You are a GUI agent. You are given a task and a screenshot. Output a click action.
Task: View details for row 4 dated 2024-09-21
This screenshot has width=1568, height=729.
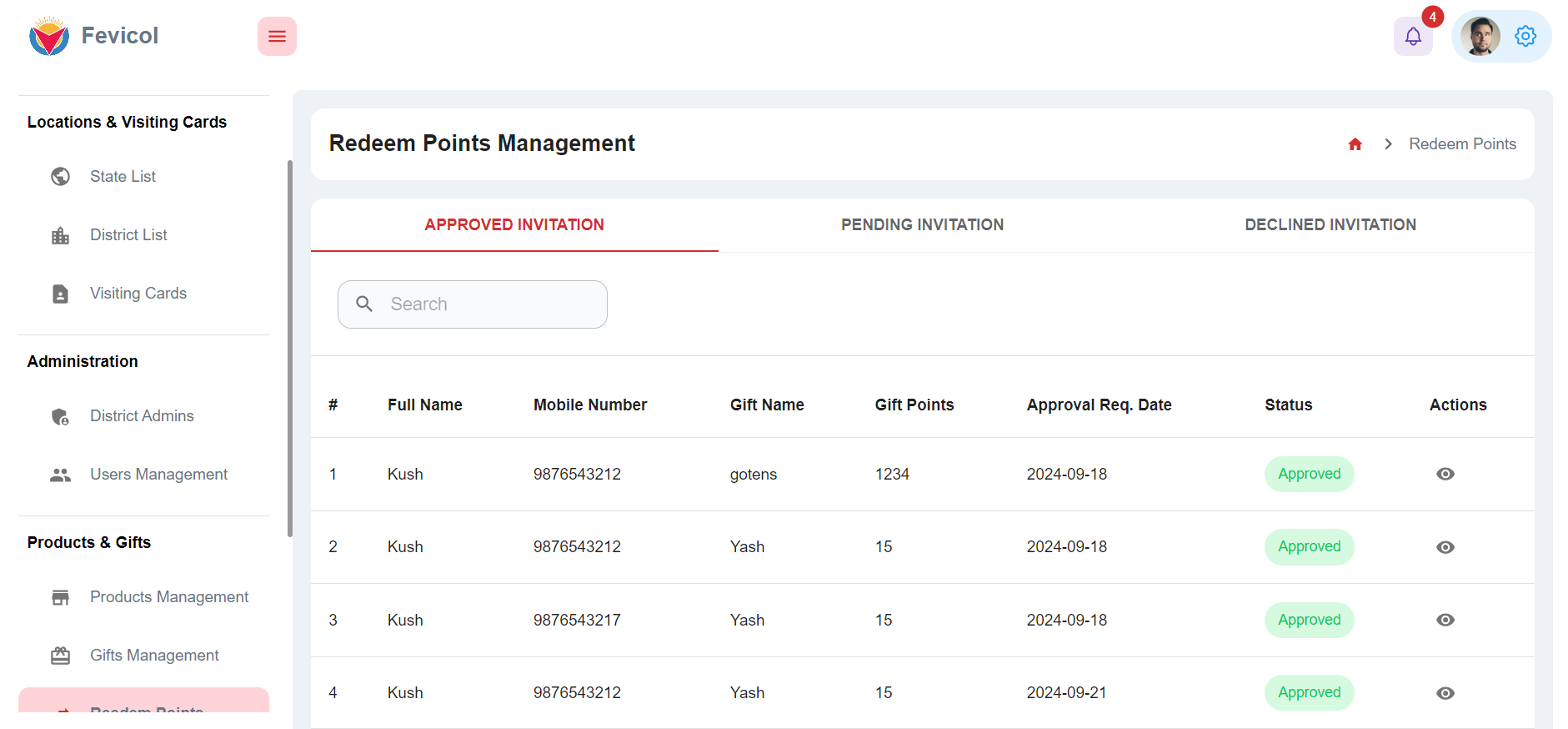(x=1445, y=693)
